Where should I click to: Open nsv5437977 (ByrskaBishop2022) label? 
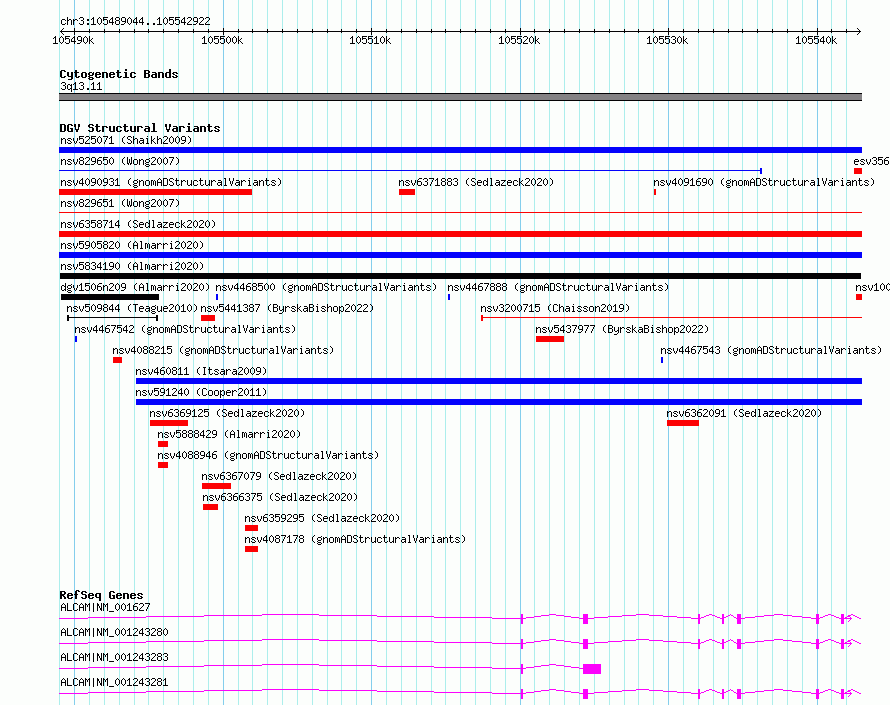(622, 329)
